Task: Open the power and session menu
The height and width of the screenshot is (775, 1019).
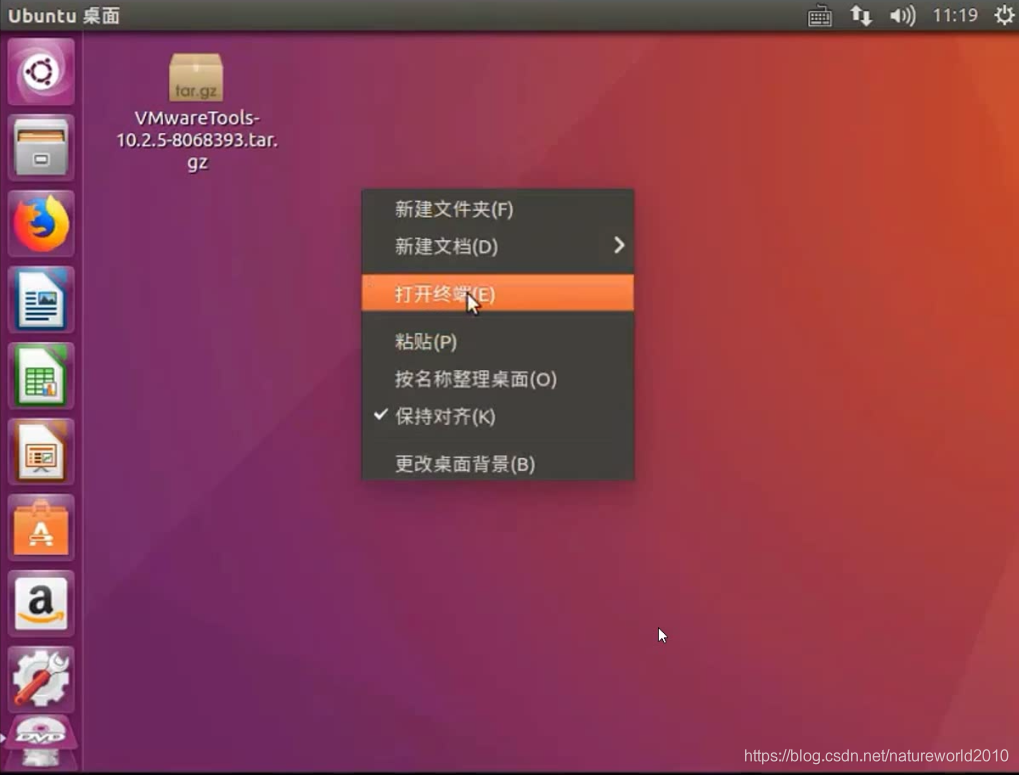Action: [1004, 15]
